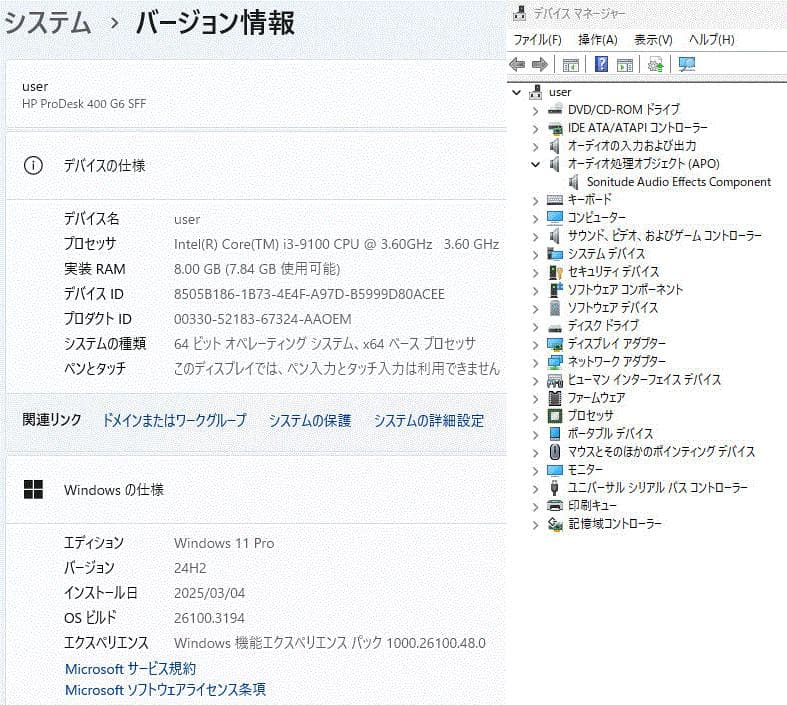Click the IDE ATA/ATAPI コントローラー icon
787x705 pixels.
tap(555, 127)
